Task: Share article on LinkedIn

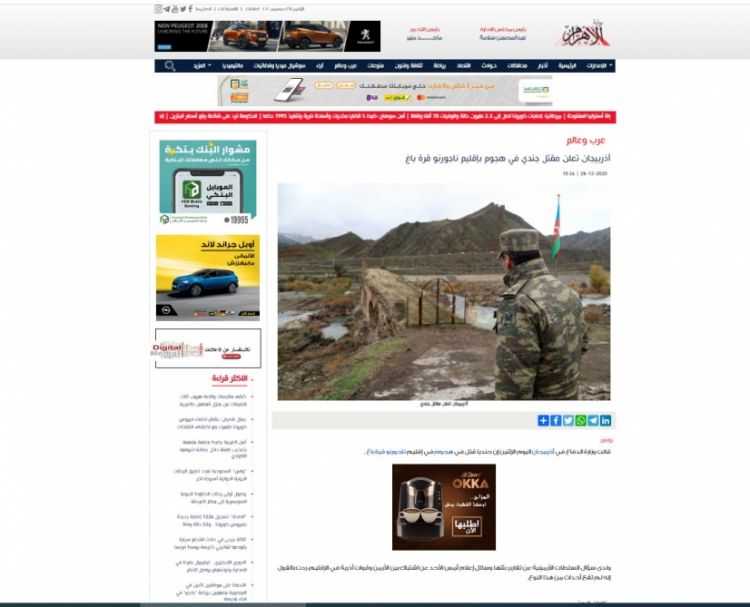Action: [606, 420]
